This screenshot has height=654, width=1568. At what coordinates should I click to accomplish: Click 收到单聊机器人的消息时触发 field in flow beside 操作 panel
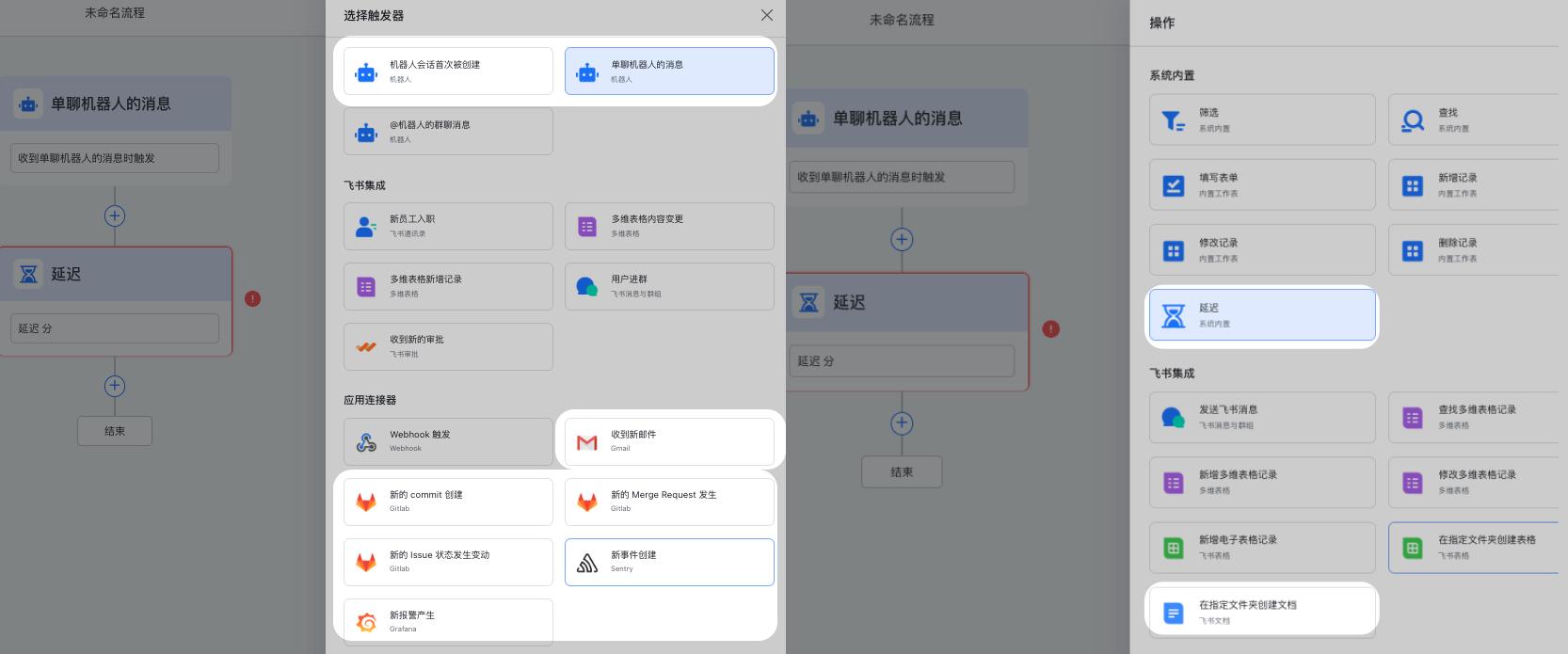tap(902, 177)
